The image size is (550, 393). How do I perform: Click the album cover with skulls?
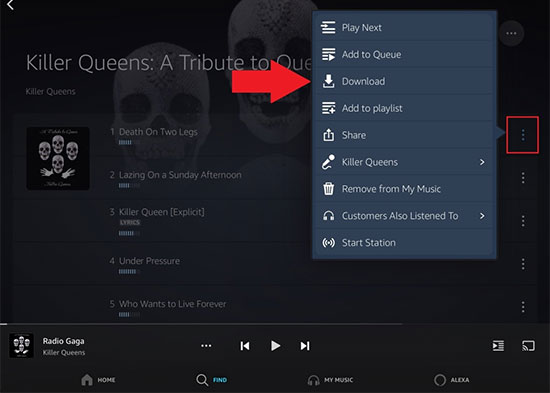pos(58,159)
